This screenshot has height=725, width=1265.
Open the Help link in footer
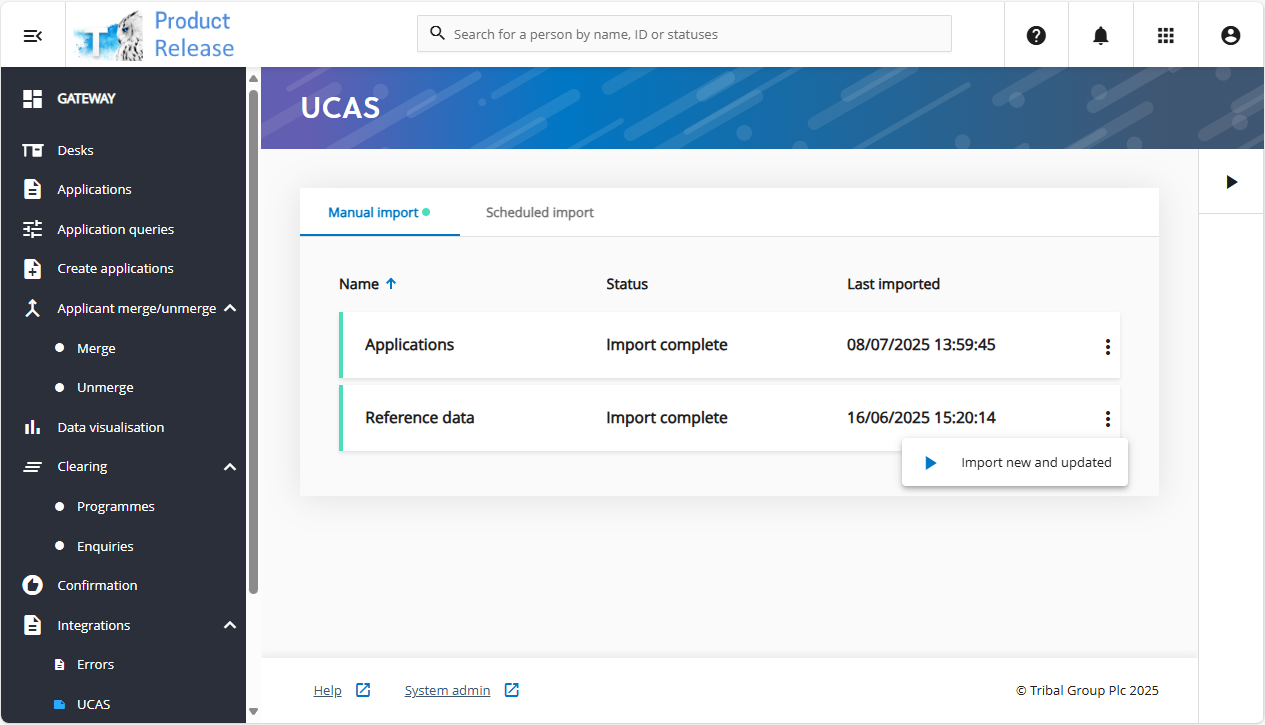(x=328, y=690)
